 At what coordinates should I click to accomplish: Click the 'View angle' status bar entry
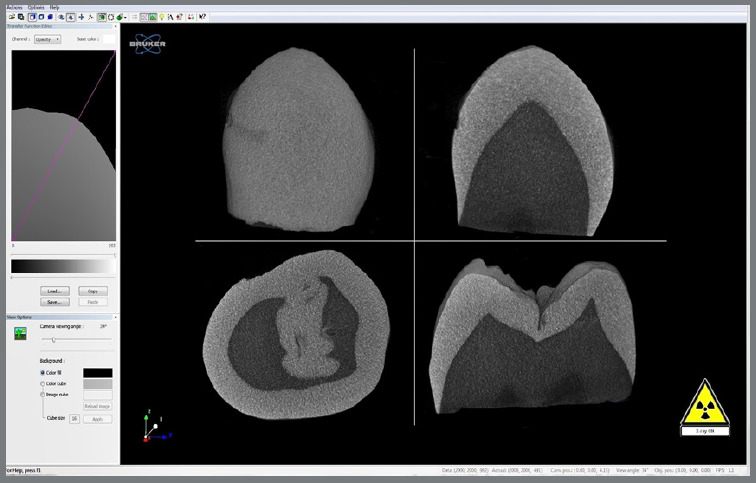coord(632,470)
